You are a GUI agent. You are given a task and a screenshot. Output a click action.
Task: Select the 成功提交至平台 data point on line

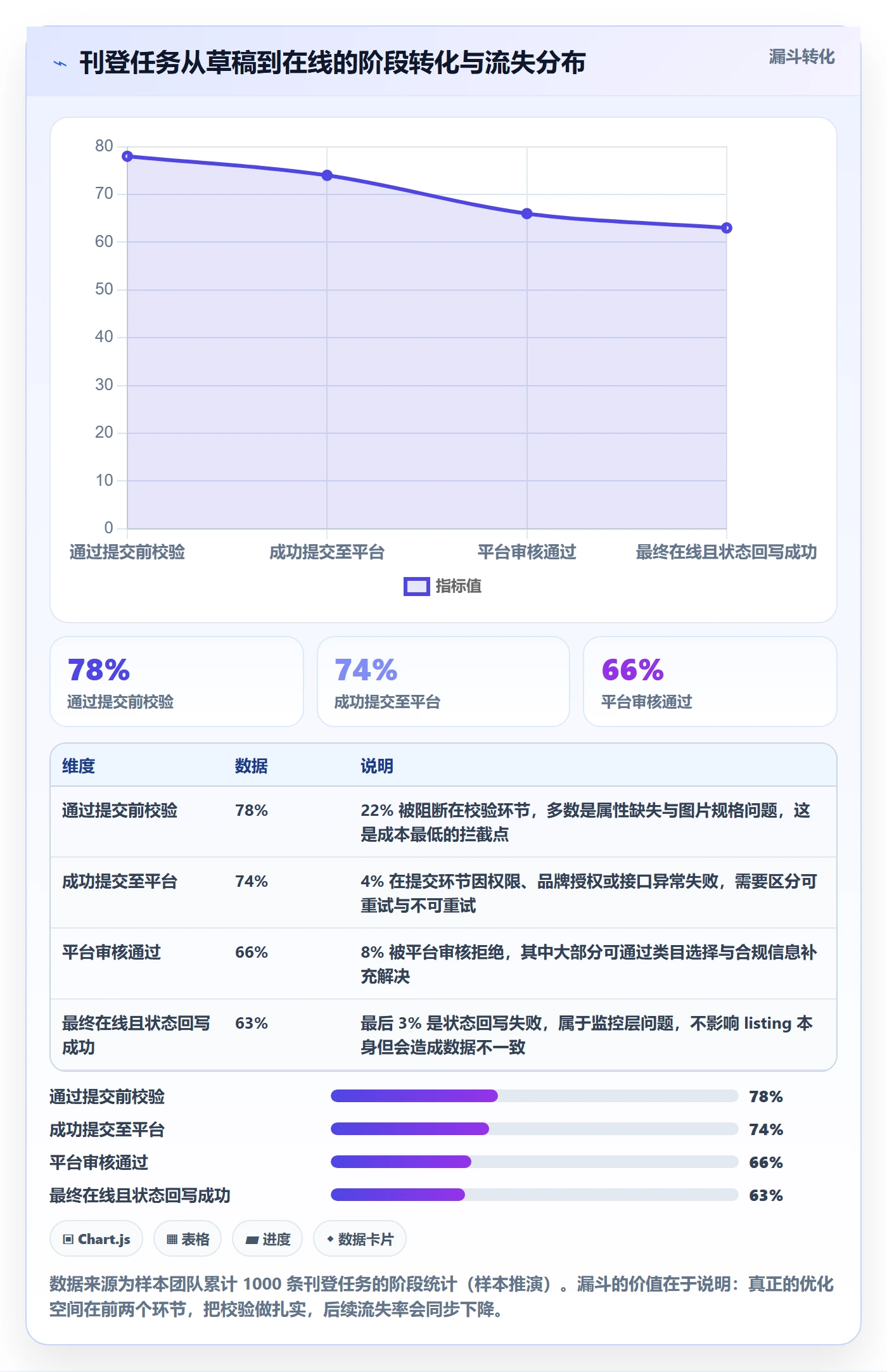click(327, 175)
